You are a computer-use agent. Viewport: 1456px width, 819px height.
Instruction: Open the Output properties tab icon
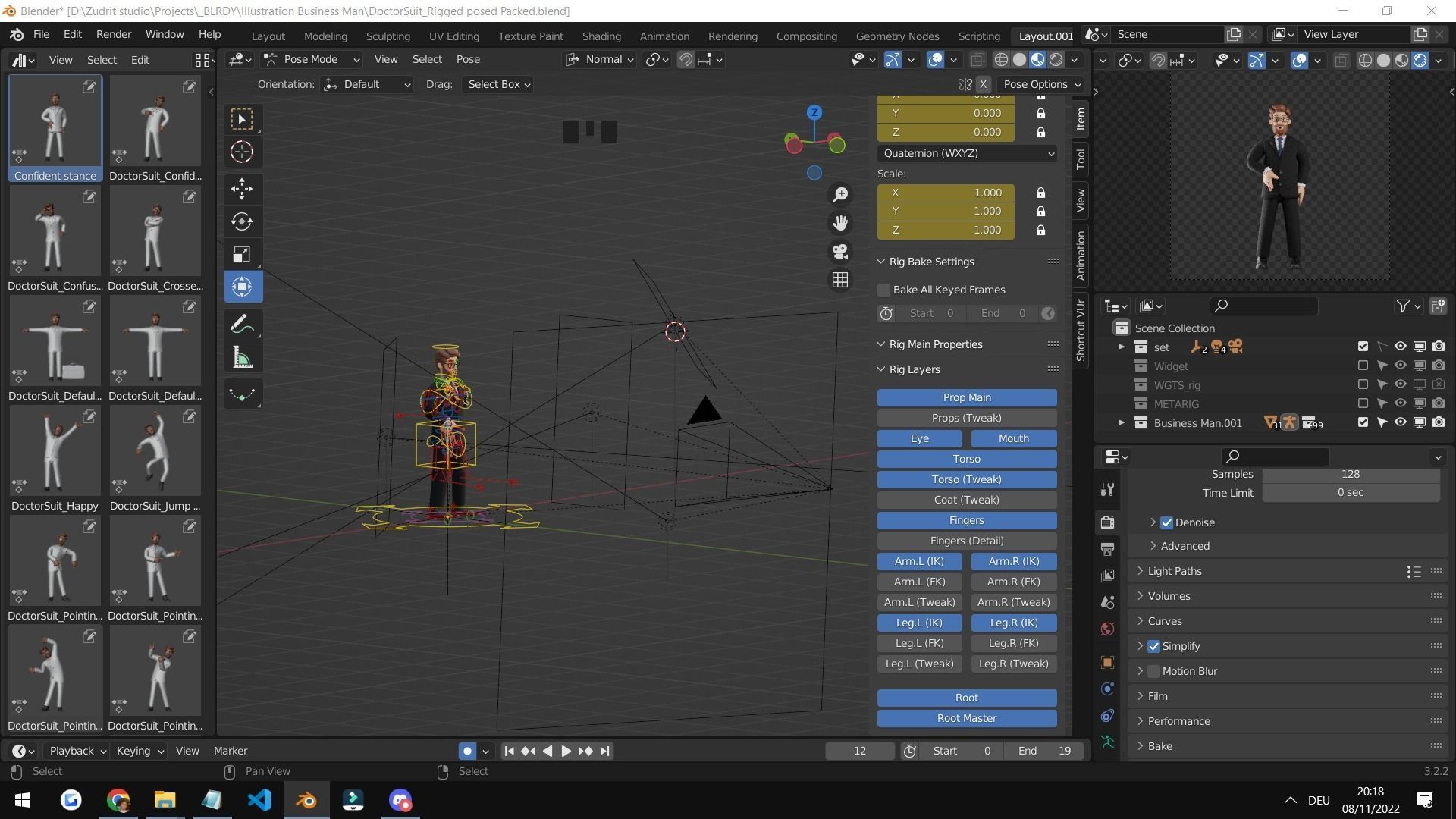click(1108, 549)
